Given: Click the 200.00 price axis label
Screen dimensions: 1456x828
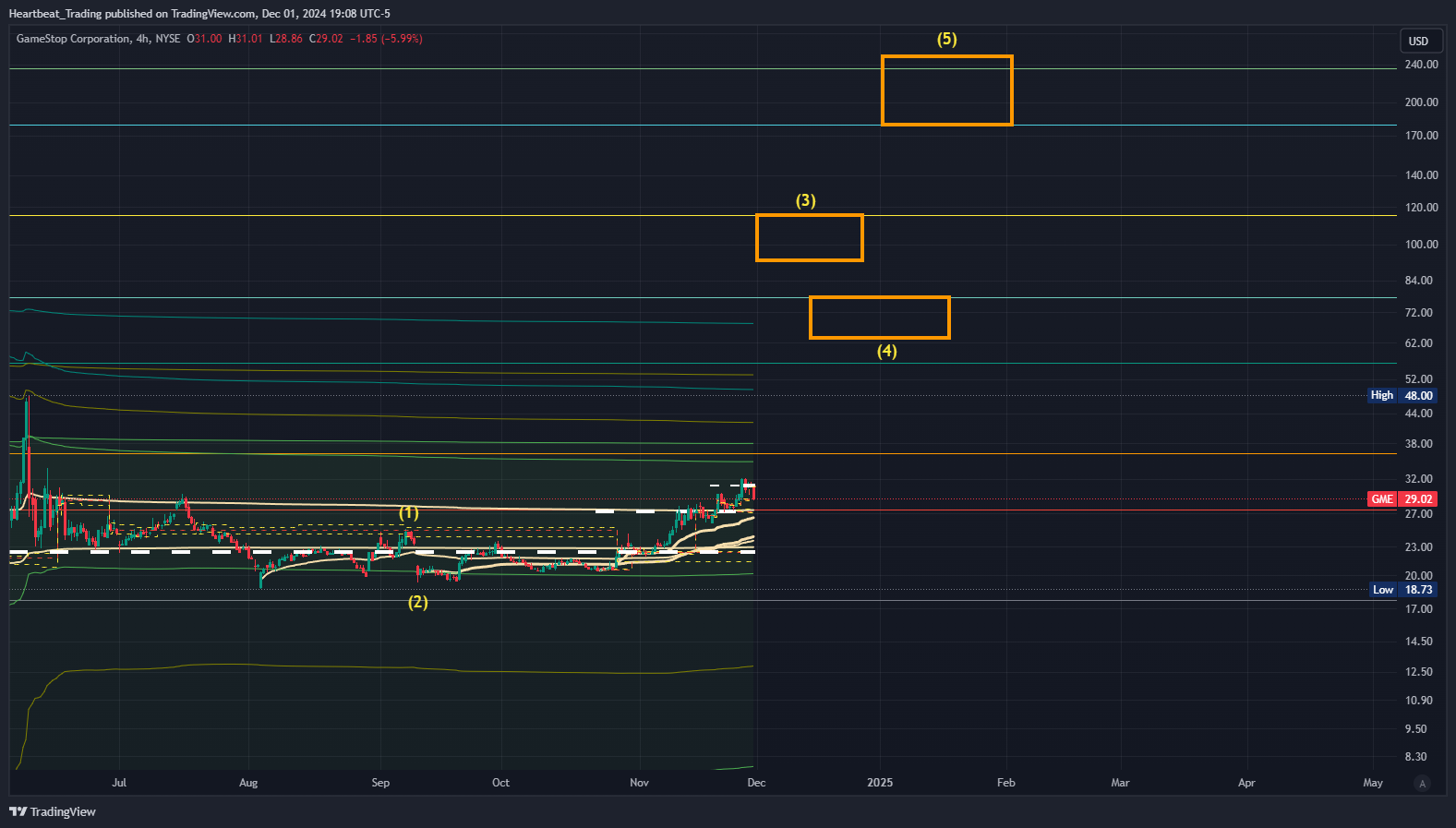Looking at the screenshot, I should pos(1421,102).
